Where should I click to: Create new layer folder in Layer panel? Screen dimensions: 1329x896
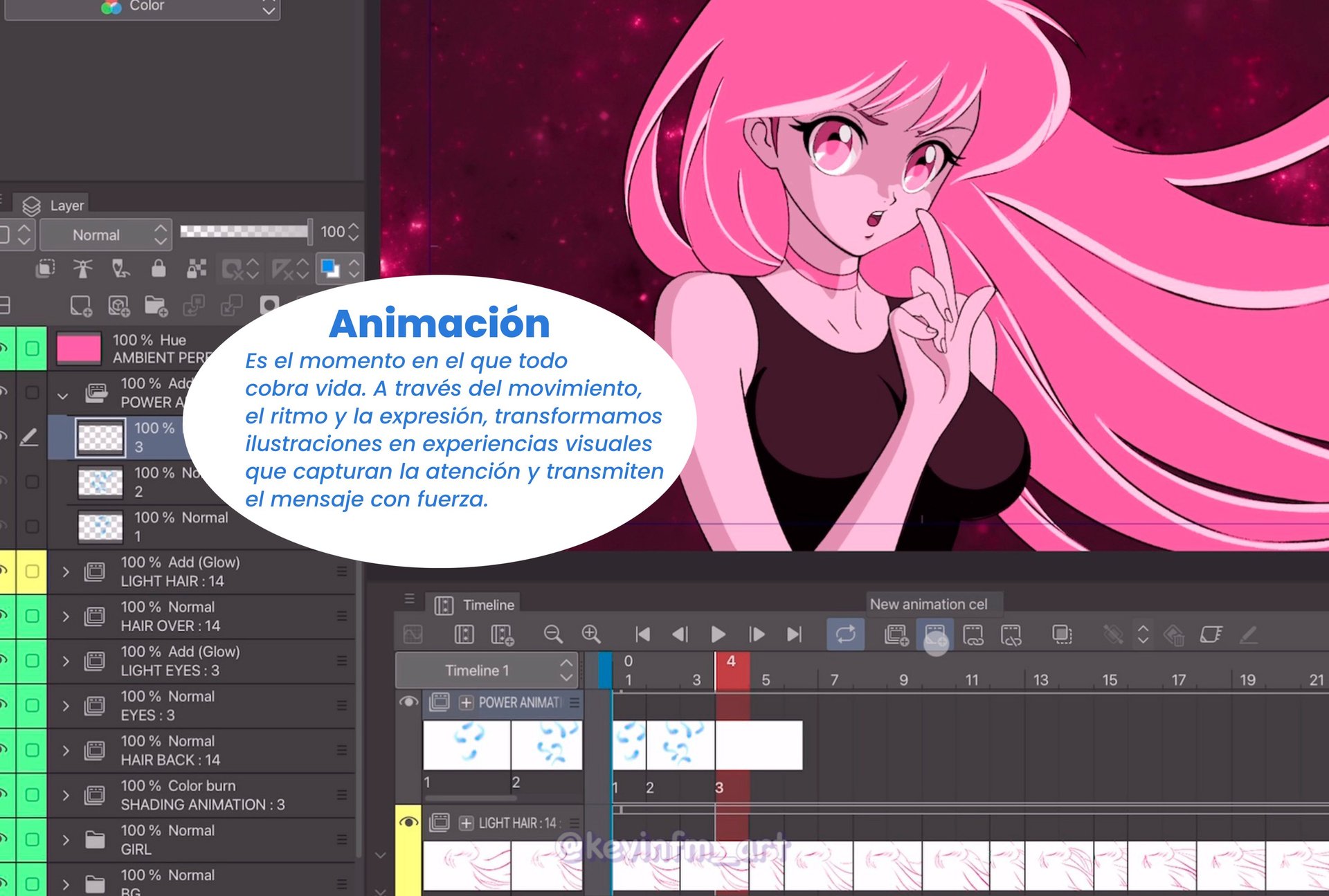tap(156, 305)
